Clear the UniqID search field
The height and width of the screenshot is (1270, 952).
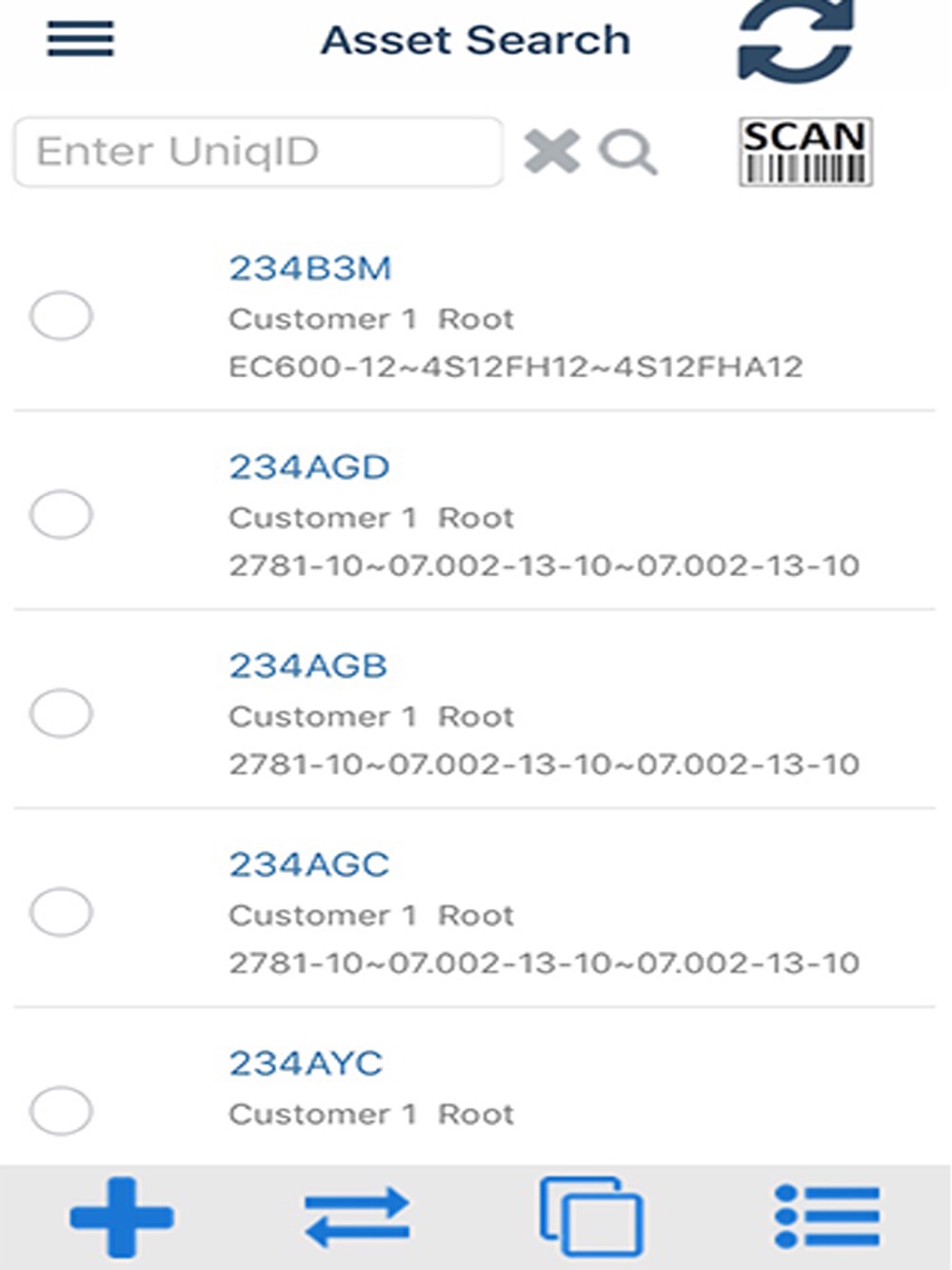point(551,151)
